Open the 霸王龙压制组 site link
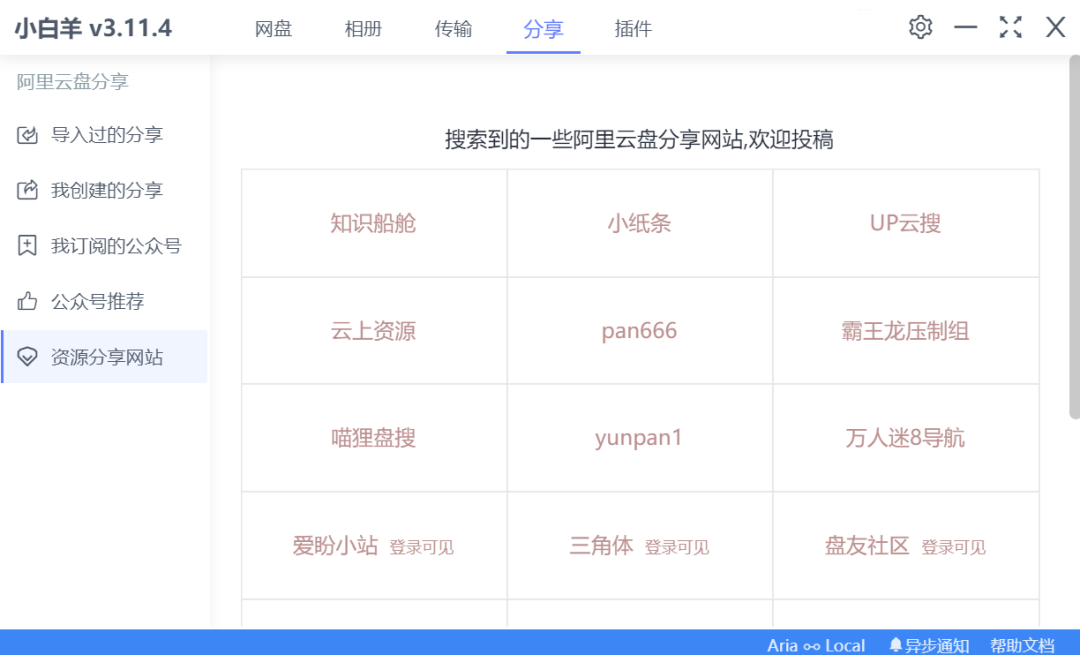 click(x=905, y=331)
